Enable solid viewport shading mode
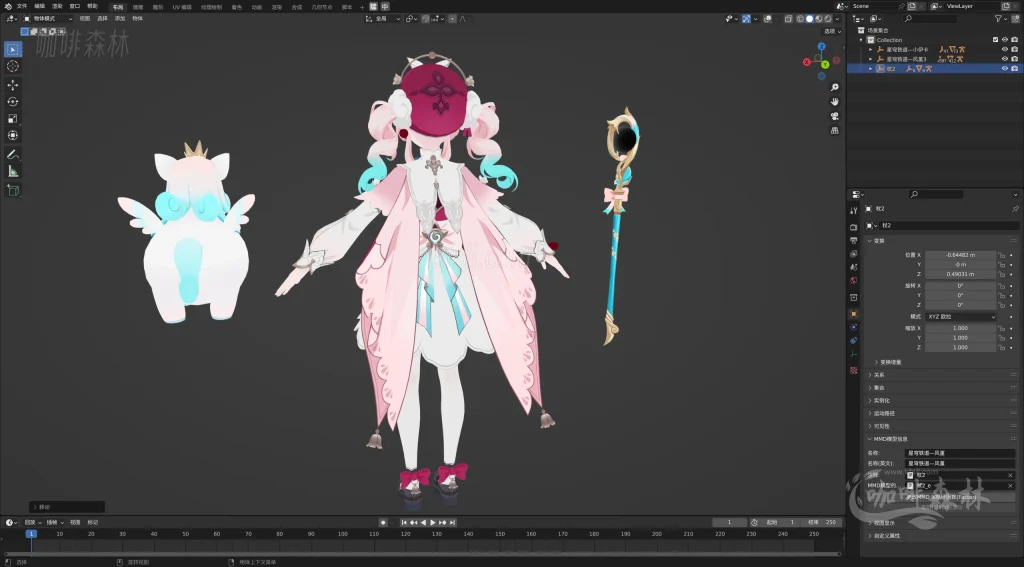Viewport: 1024px width, 567px height. click(810, 19)
